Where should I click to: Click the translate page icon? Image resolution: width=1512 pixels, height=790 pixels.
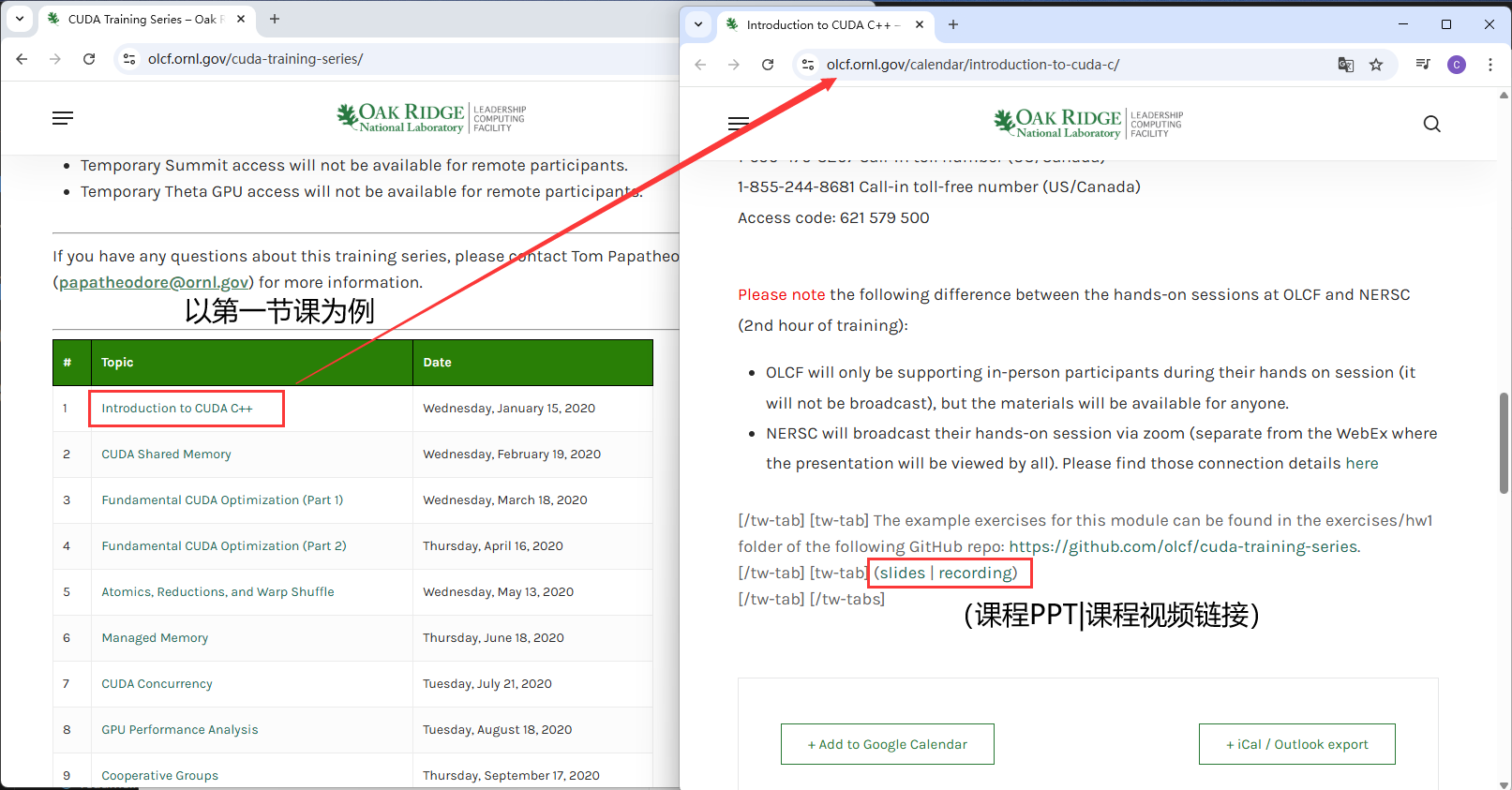pos(1346,65)
